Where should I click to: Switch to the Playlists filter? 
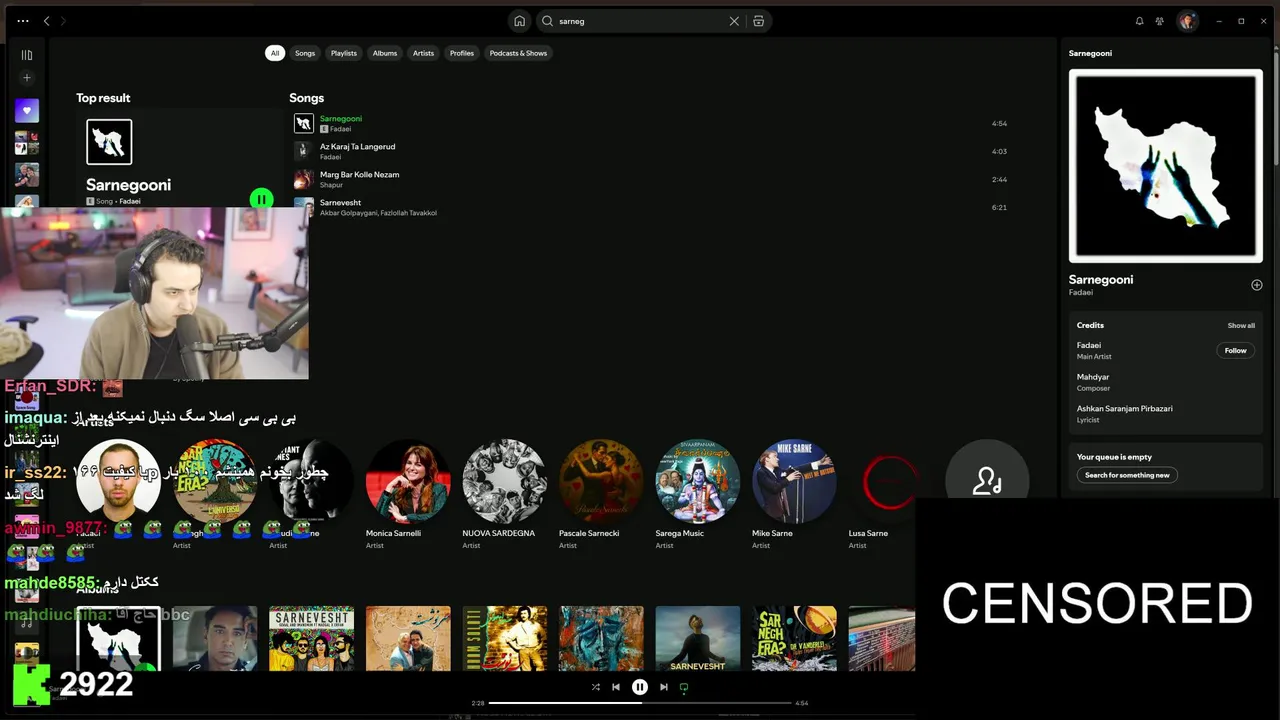pyautogui.click(x=344, y=53)
